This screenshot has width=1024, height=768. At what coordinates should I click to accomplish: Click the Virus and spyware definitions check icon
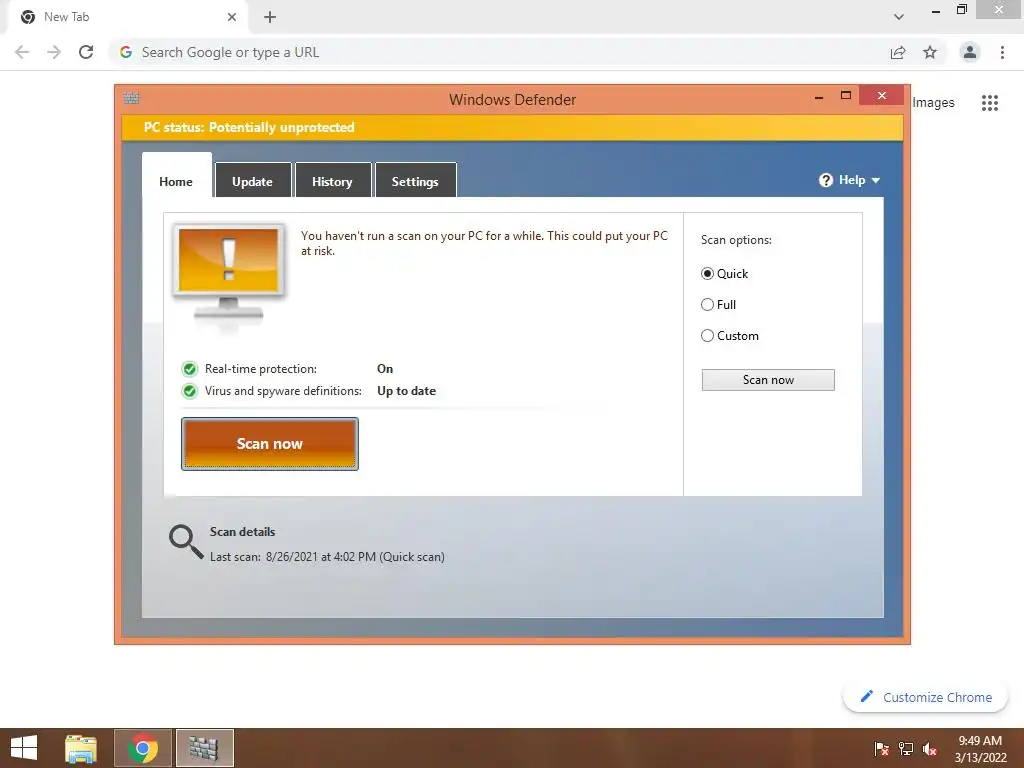(190, 391)
